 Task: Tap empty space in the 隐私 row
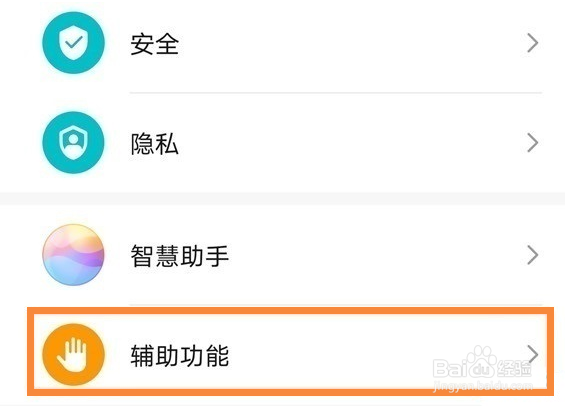[x=342, y=143]
